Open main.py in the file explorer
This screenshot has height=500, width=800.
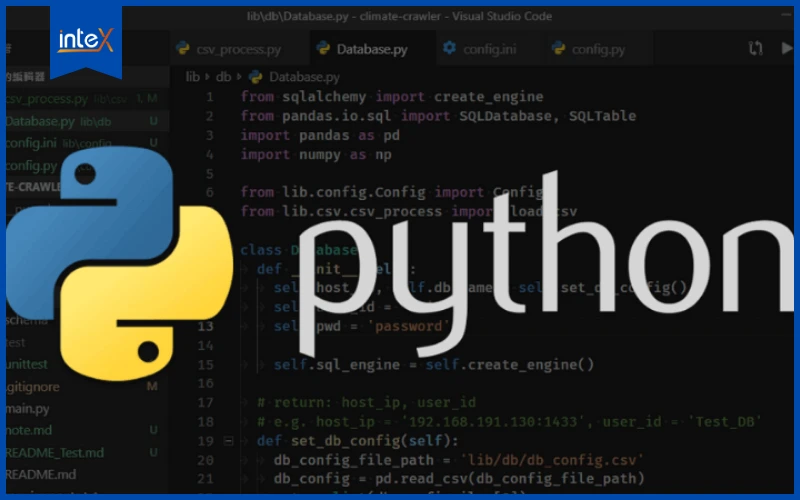[28, 409]
